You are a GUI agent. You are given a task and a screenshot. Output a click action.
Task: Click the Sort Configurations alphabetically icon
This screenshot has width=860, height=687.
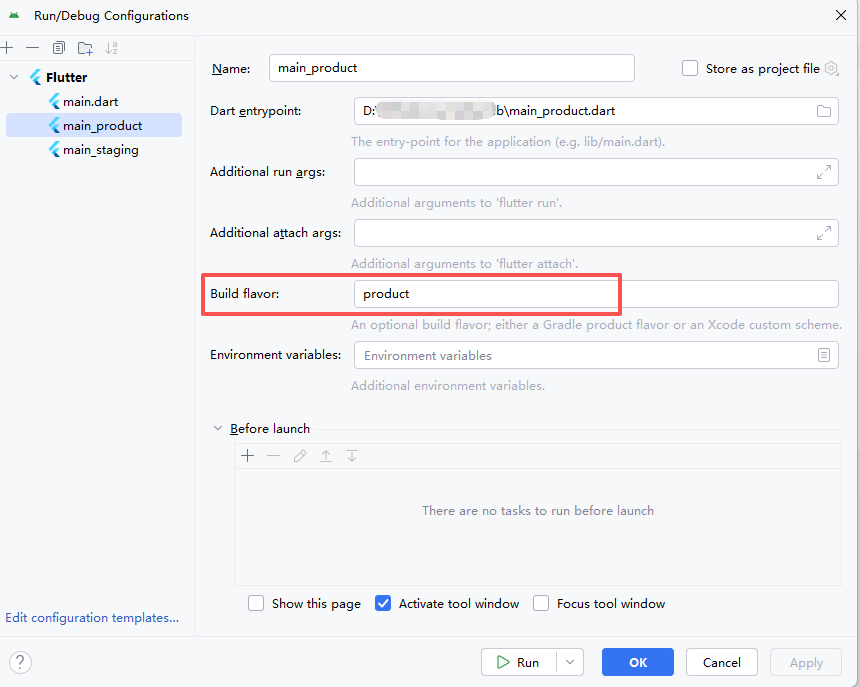click(111, 48)
